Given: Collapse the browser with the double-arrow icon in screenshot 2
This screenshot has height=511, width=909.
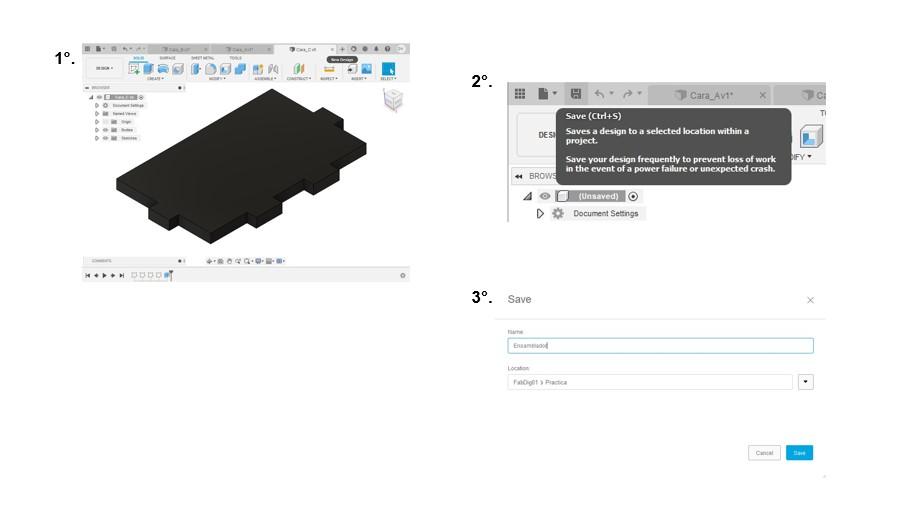Looking at the screenshot, I should [519, 176].
